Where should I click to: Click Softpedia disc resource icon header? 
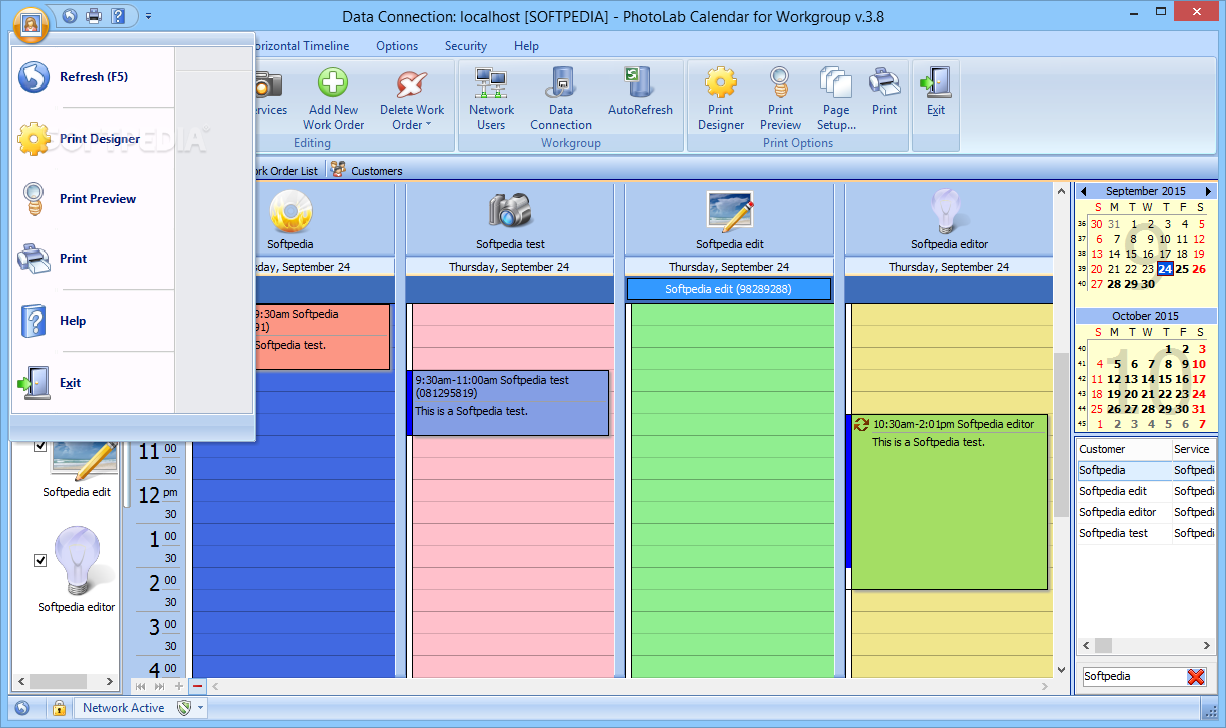click(x=290, y=211)
